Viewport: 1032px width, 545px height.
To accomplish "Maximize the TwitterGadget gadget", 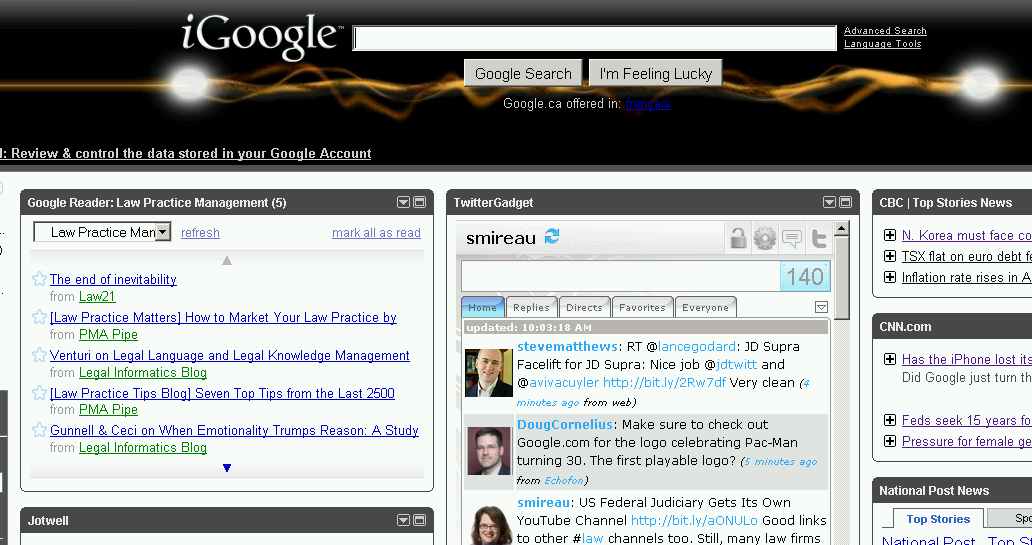I will coord(845,202).
